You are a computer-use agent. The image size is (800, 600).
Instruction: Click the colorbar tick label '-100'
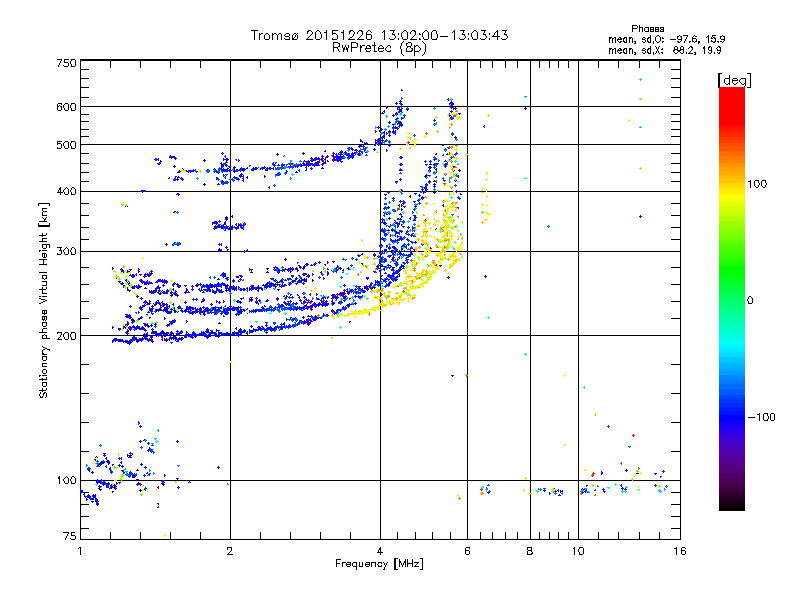click(762, 417)
